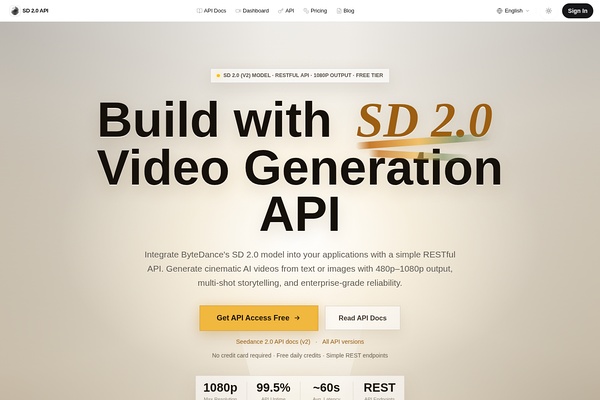Open the Blog navigation item
This screenshot has width=600, height=400.
[x=345, y=11]
